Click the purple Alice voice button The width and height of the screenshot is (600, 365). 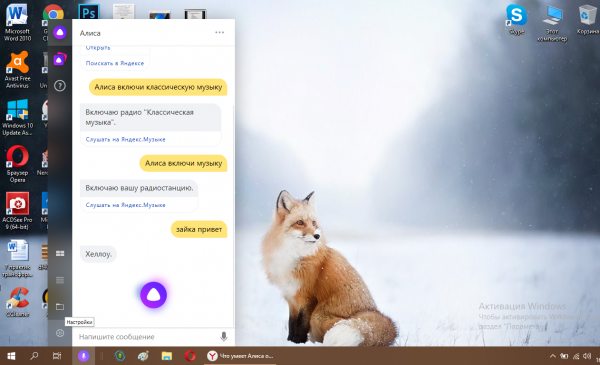[x=153, y=295]
